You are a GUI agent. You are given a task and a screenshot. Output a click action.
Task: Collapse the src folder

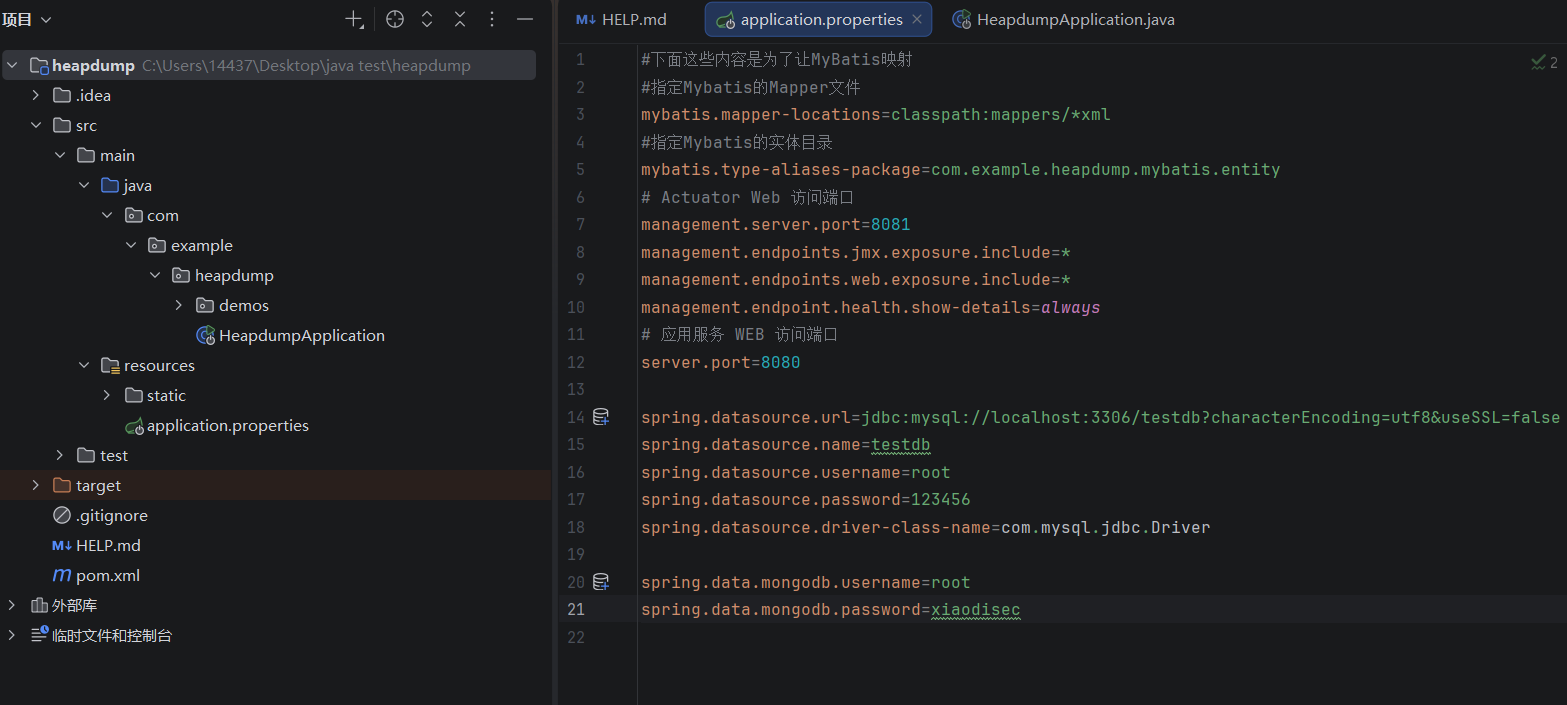[36, 126]
